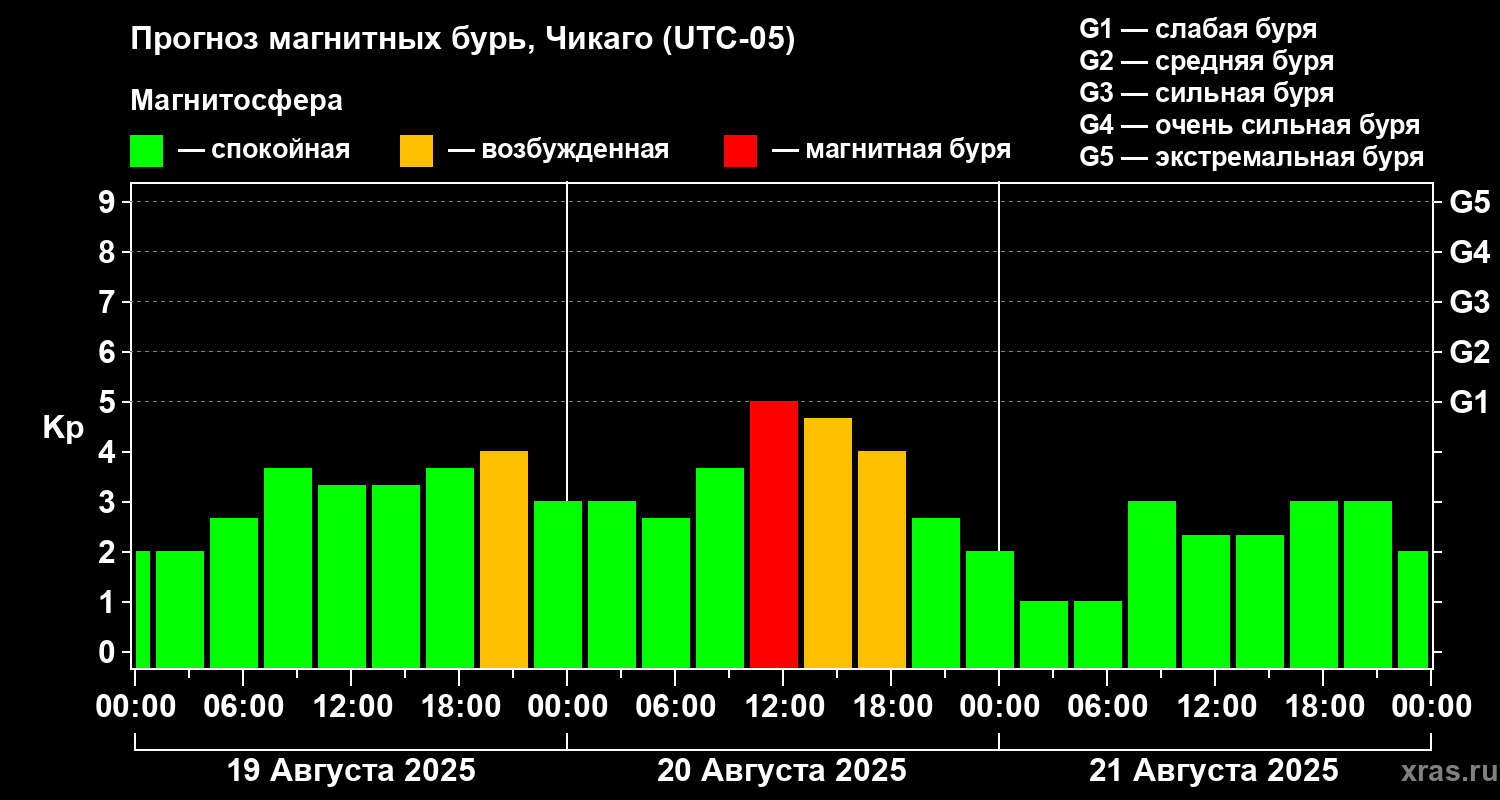Click the 'G4' label on the right axis

pos(1470,252)
